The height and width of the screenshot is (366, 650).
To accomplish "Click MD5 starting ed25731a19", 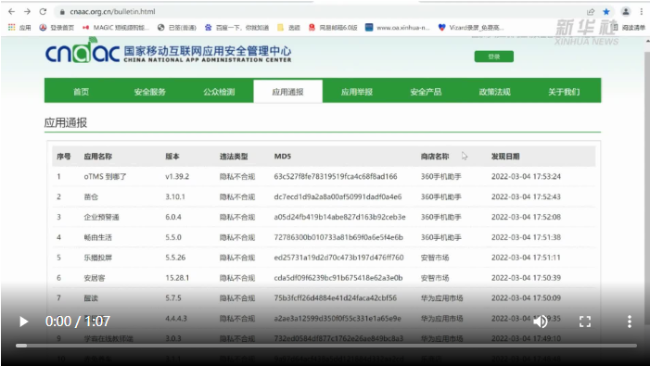I will [339, 257].
